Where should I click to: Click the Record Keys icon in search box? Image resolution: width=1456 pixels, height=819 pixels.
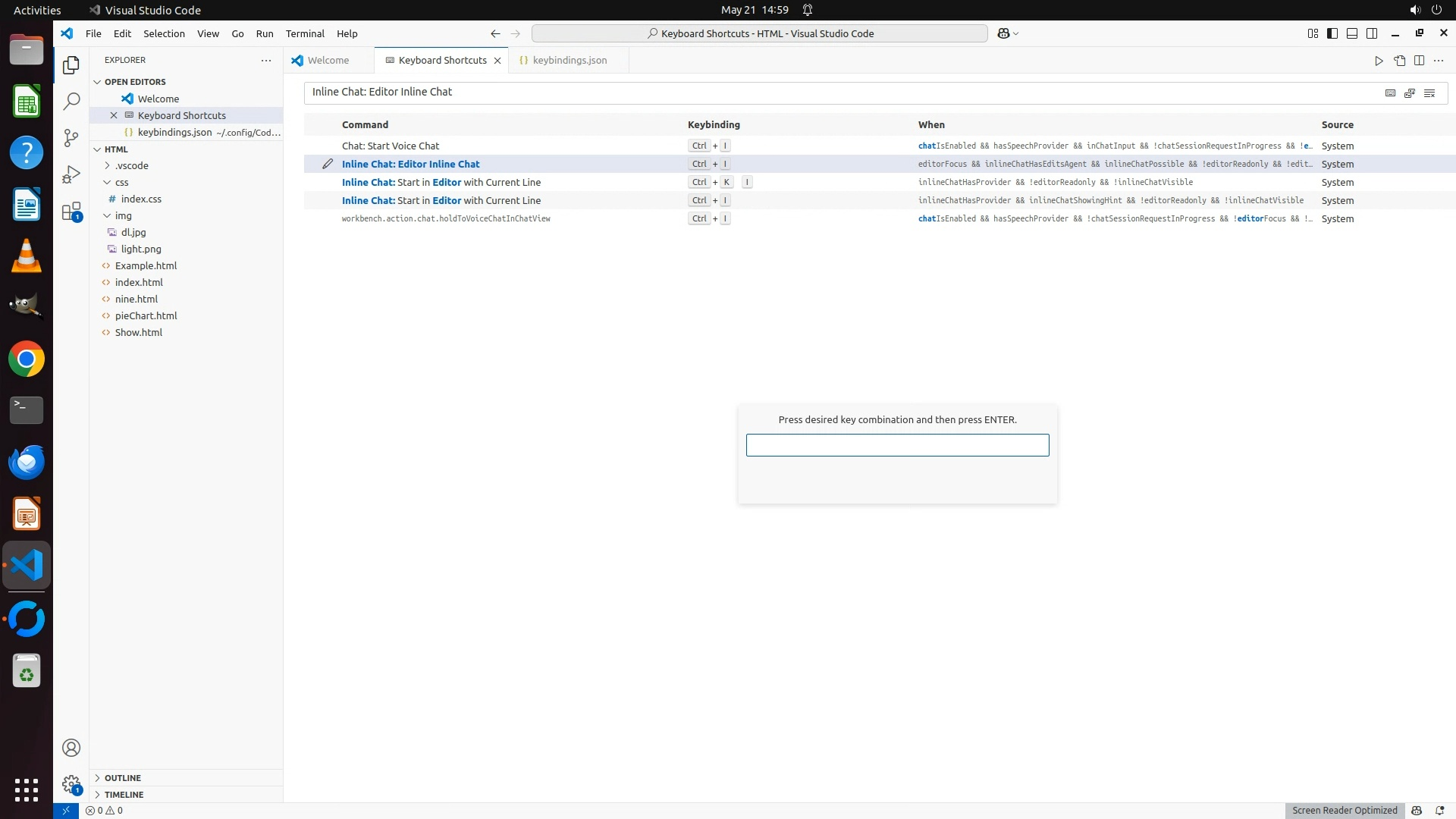1390,93
